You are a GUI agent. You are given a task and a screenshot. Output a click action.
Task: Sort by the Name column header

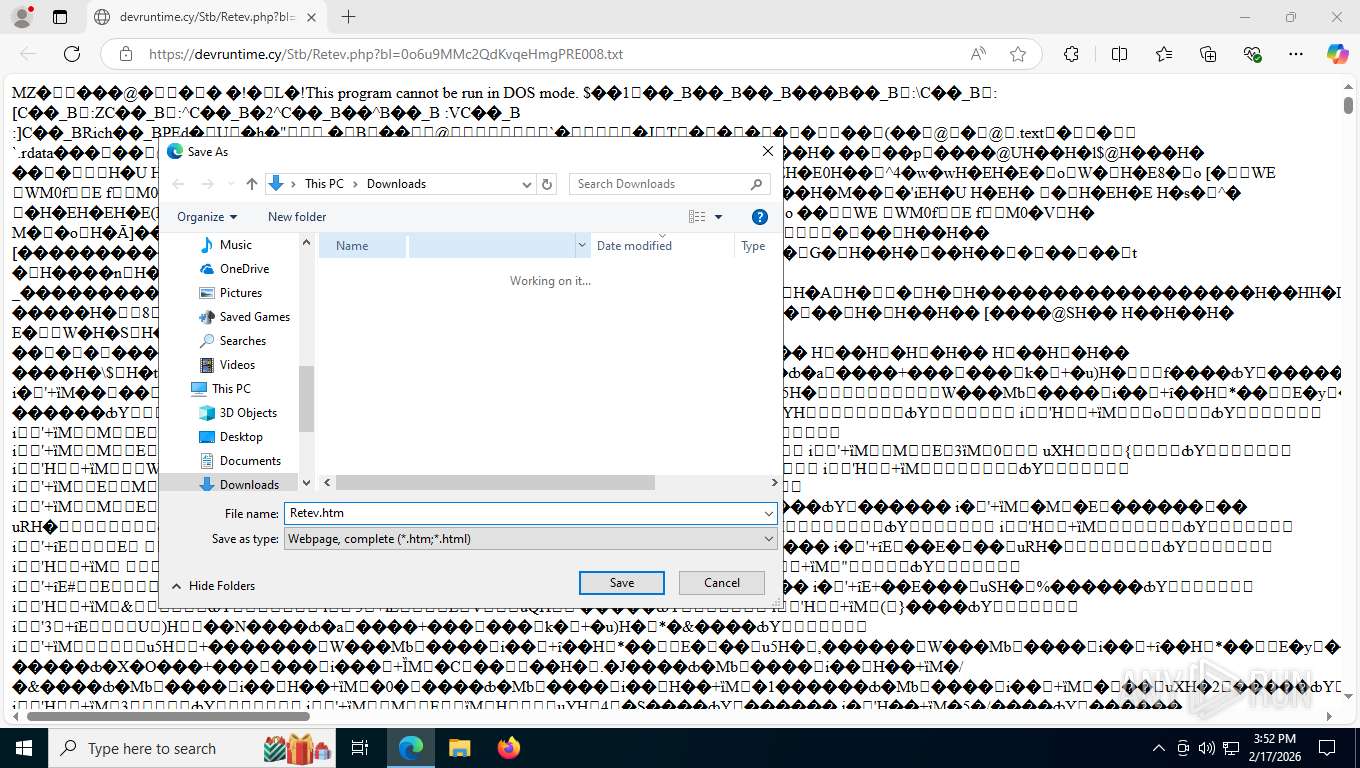tap(352, 245)
